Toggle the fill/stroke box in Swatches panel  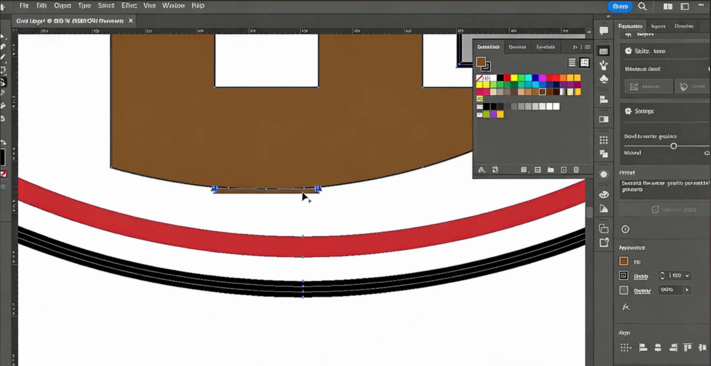coord(482,63)
